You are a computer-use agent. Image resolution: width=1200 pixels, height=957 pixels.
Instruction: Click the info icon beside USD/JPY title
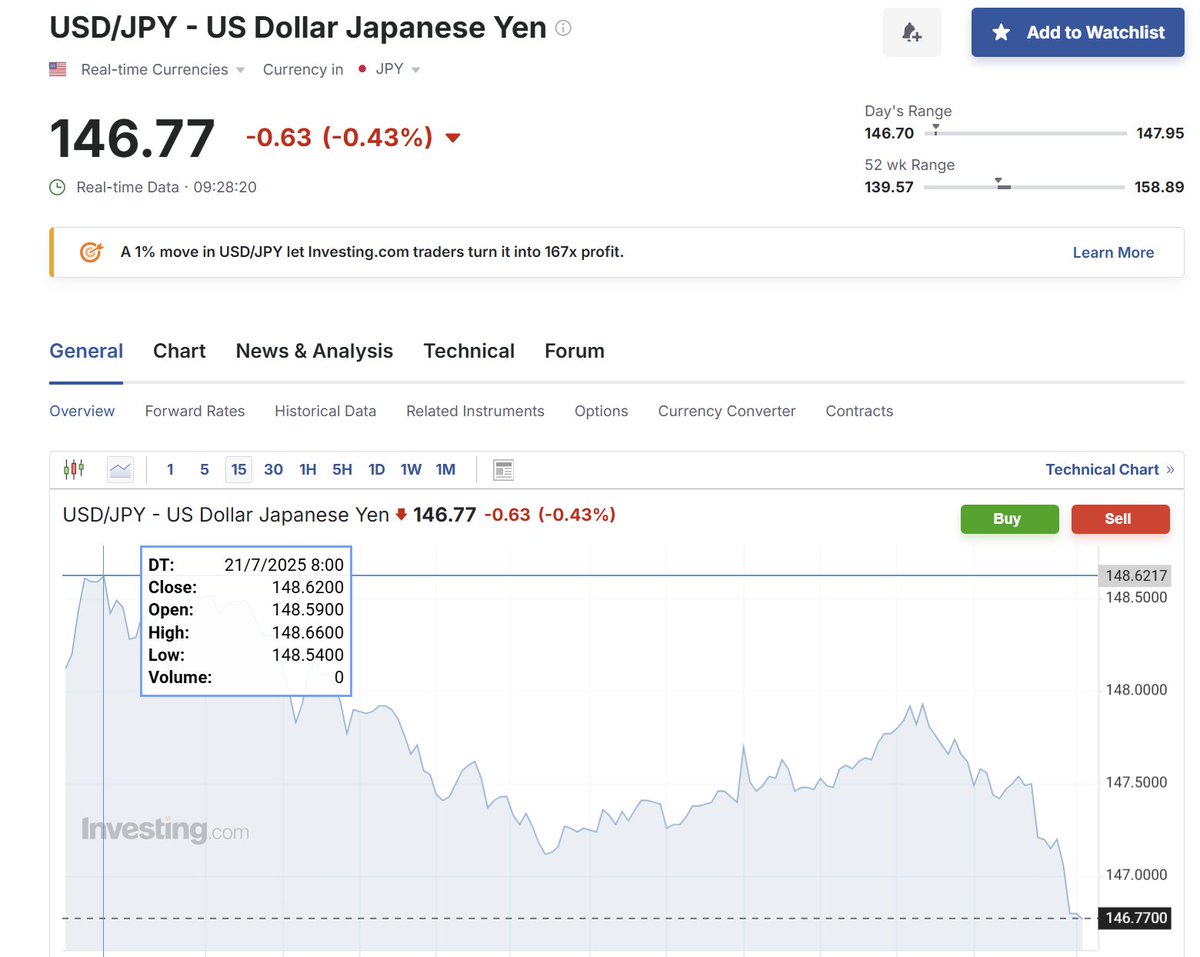(x=563, y=28)
